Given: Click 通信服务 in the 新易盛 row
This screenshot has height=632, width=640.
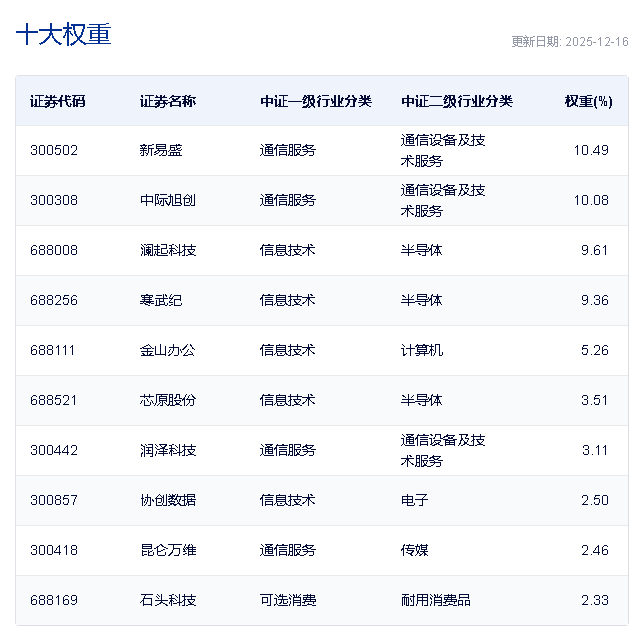Looking at the screenshot, I should pyautogui.click(x=288, y=150).
